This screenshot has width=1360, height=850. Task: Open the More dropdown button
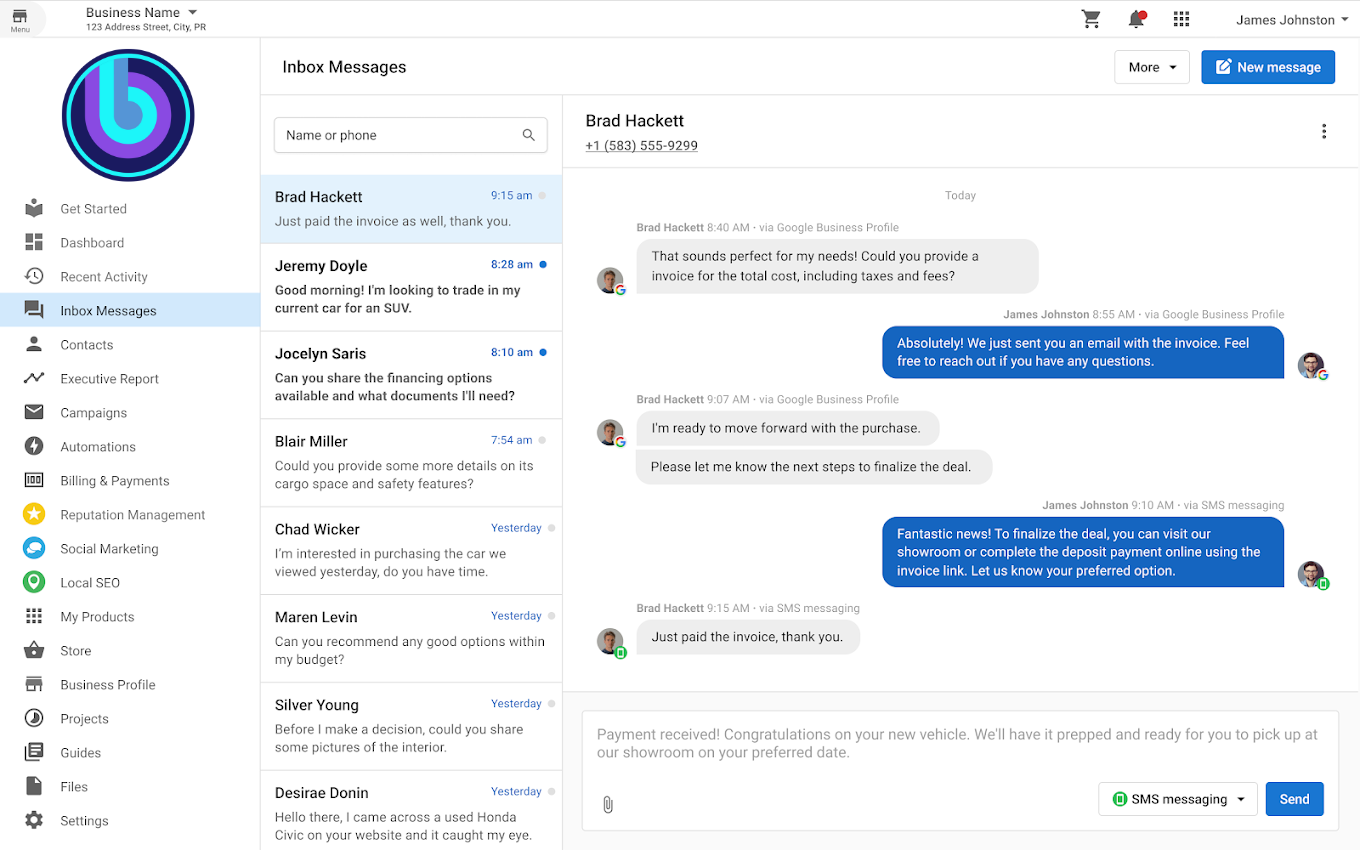click(x=1152, y=67)
